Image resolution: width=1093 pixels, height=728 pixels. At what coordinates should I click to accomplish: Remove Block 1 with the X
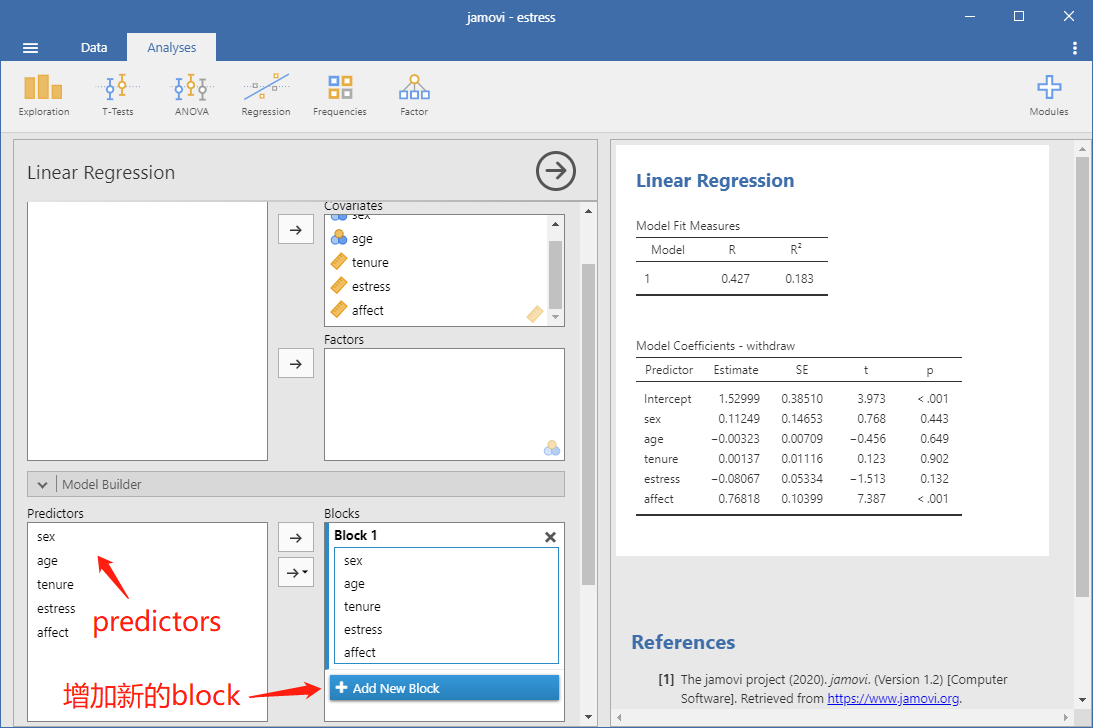(x=550, y=537)
